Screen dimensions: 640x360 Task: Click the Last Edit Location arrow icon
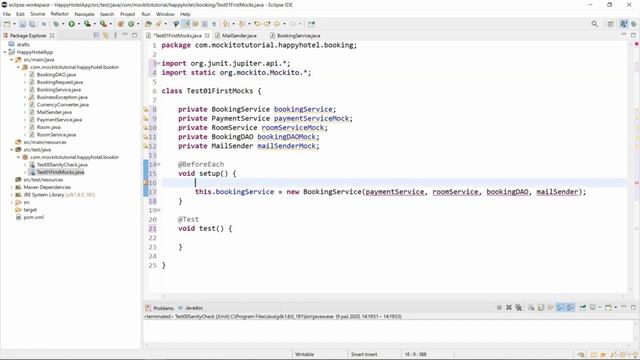[257, 24]
